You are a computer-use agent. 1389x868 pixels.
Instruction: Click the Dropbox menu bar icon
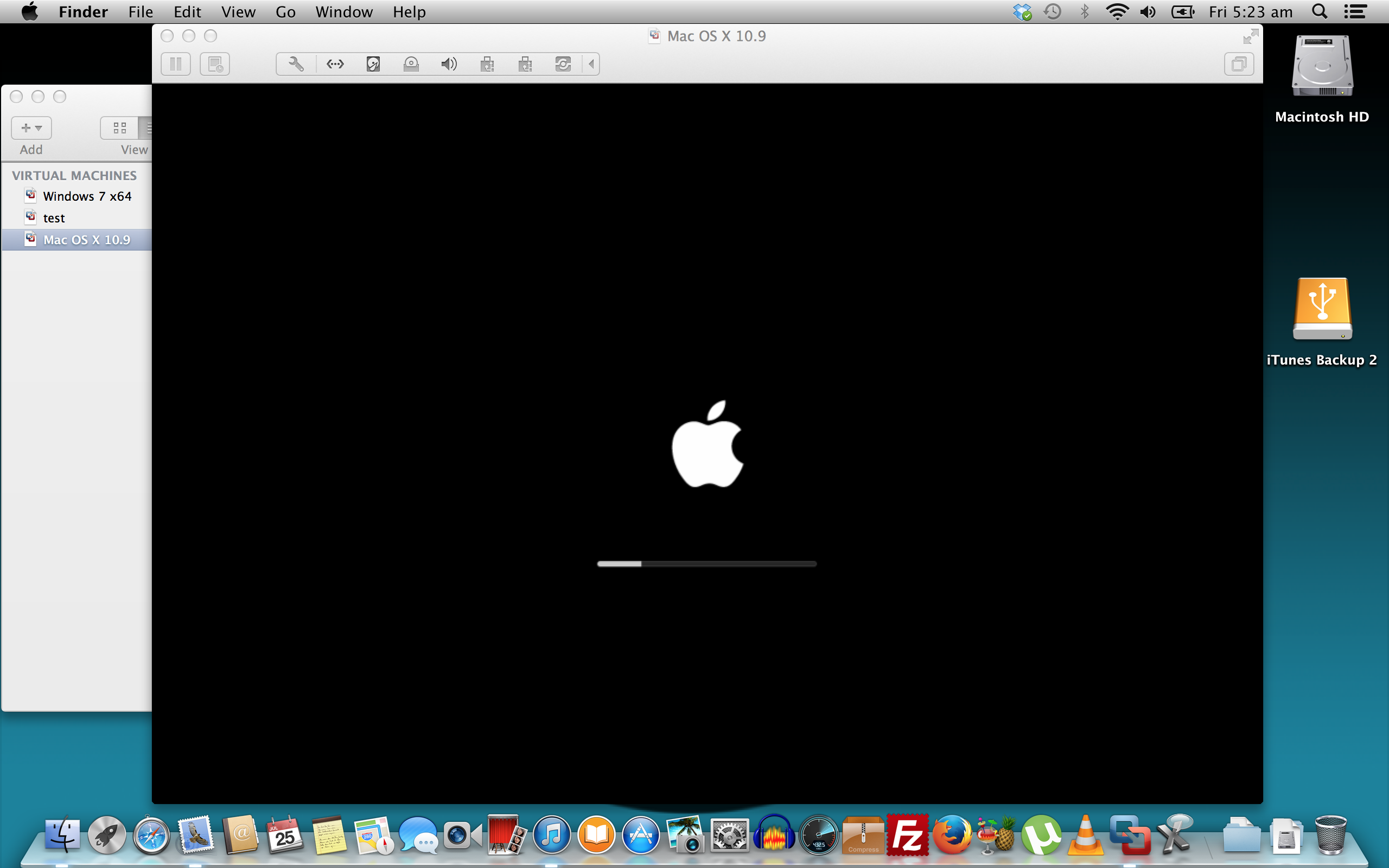click(1022, 11)
